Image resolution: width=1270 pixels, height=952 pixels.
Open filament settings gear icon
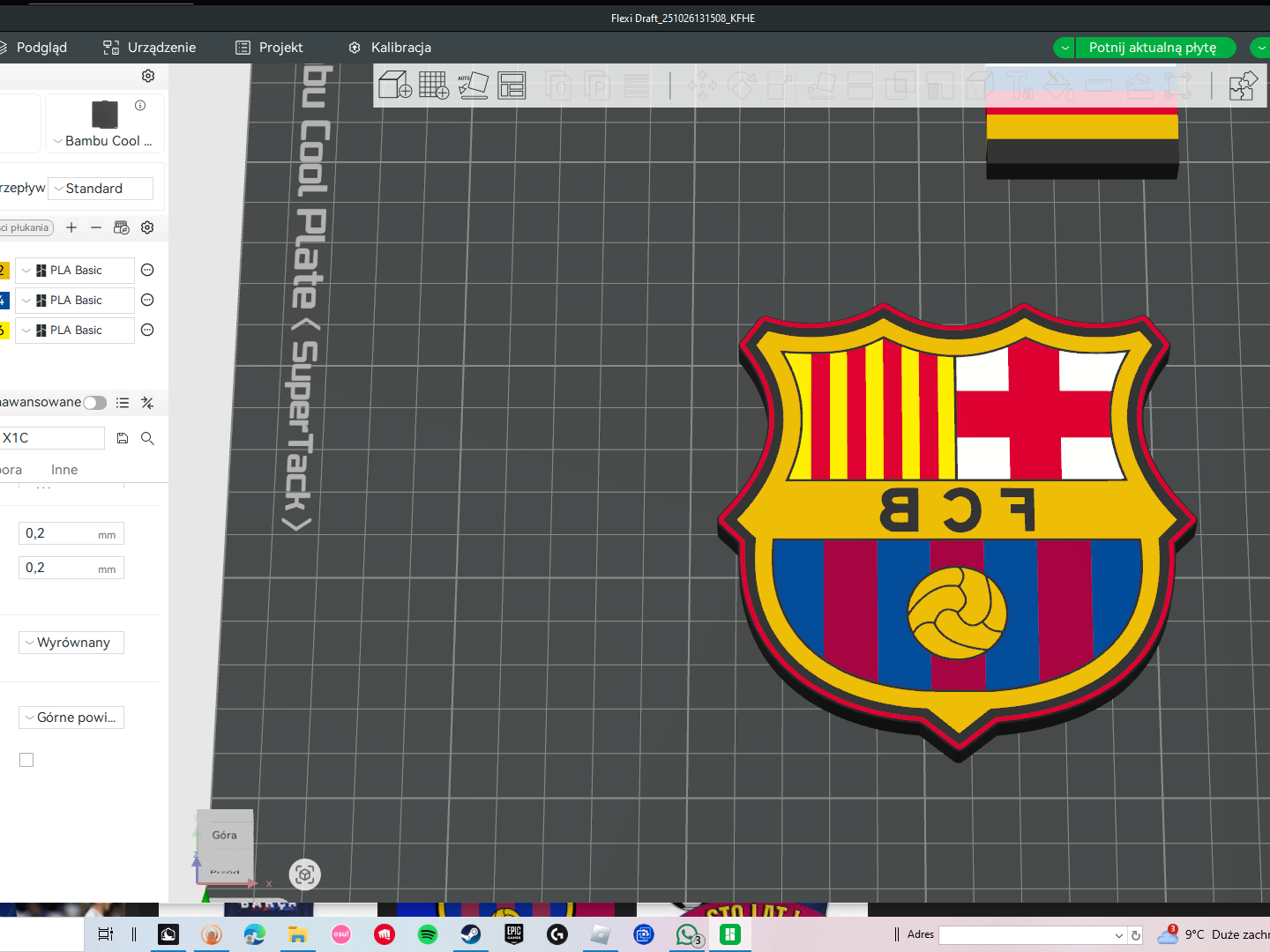pyautogui.click(x=147, y=227)
